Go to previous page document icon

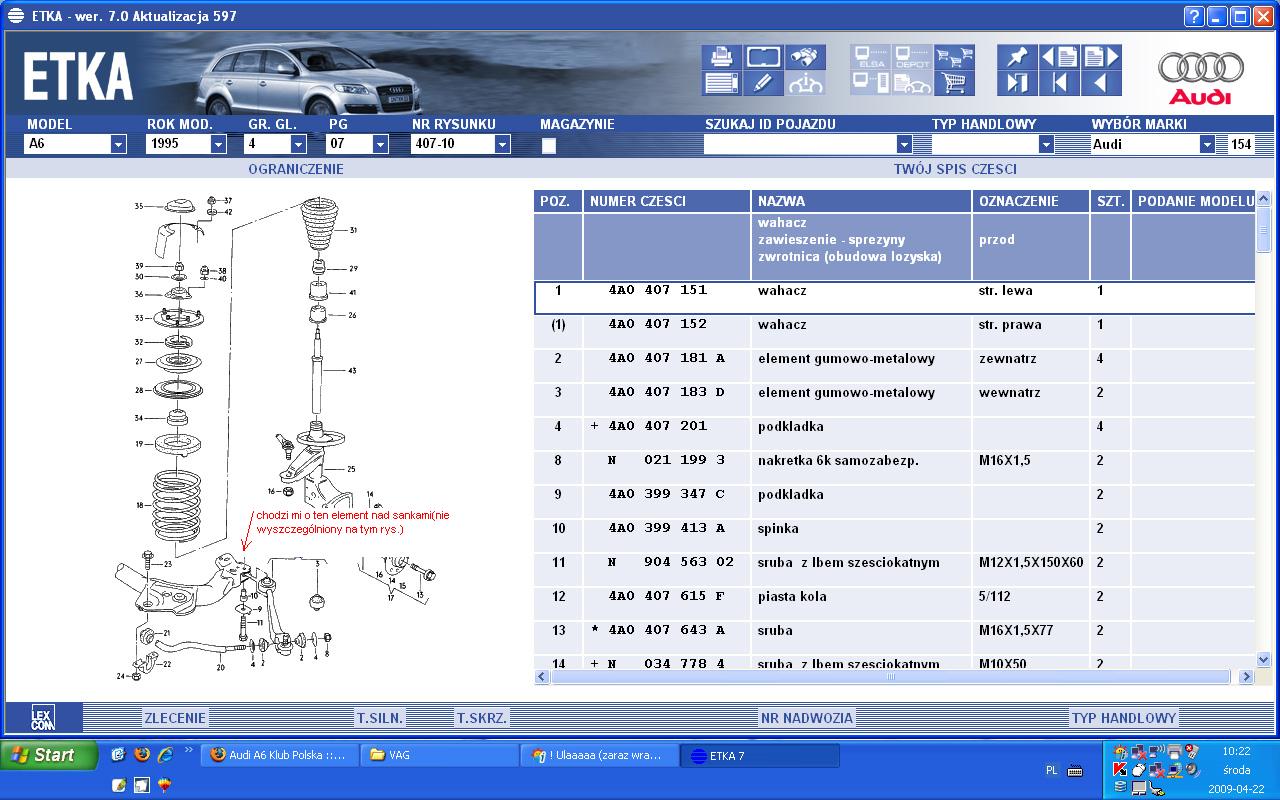[x=1059, y=57]
